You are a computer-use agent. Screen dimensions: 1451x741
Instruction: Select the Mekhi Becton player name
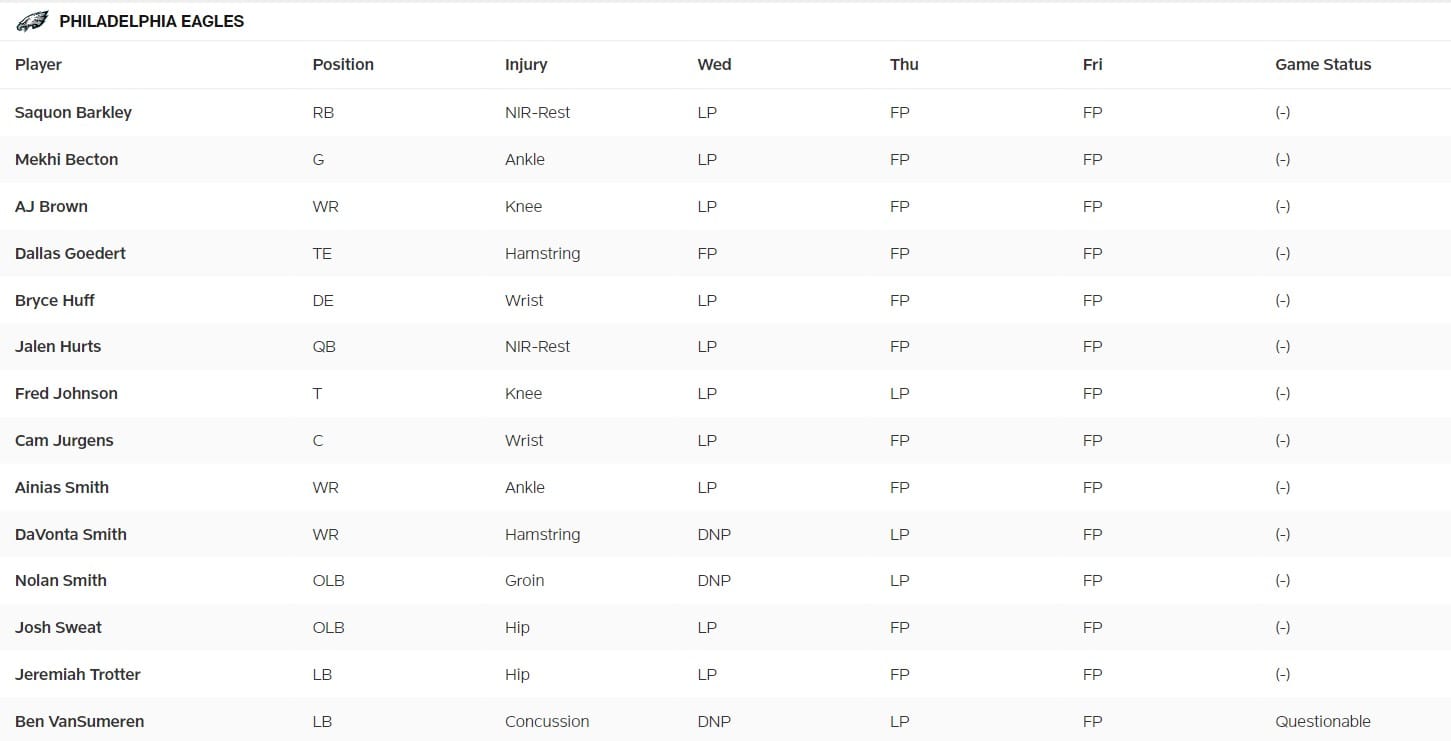pyautogui.click(x=66, y=160)
